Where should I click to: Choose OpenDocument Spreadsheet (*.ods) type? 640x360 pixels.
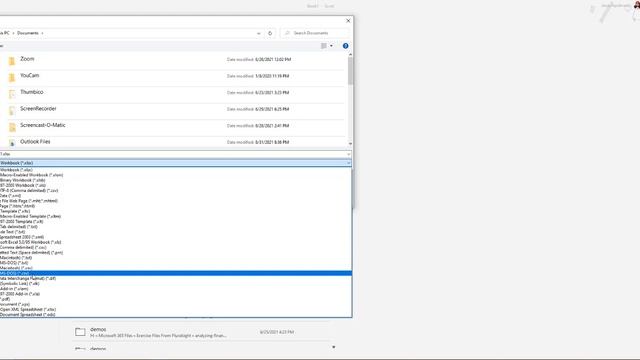pos(176,315)
